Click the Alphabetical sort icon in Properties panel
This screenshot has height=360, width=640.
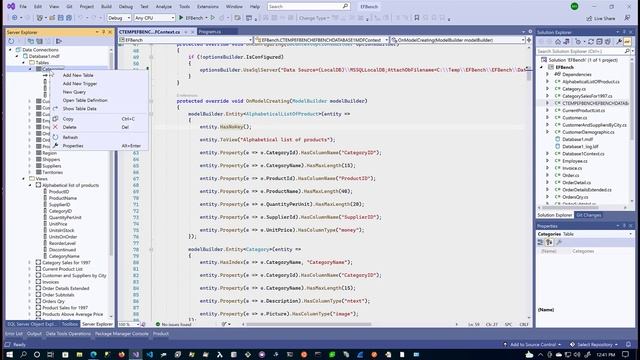(549, 242)
